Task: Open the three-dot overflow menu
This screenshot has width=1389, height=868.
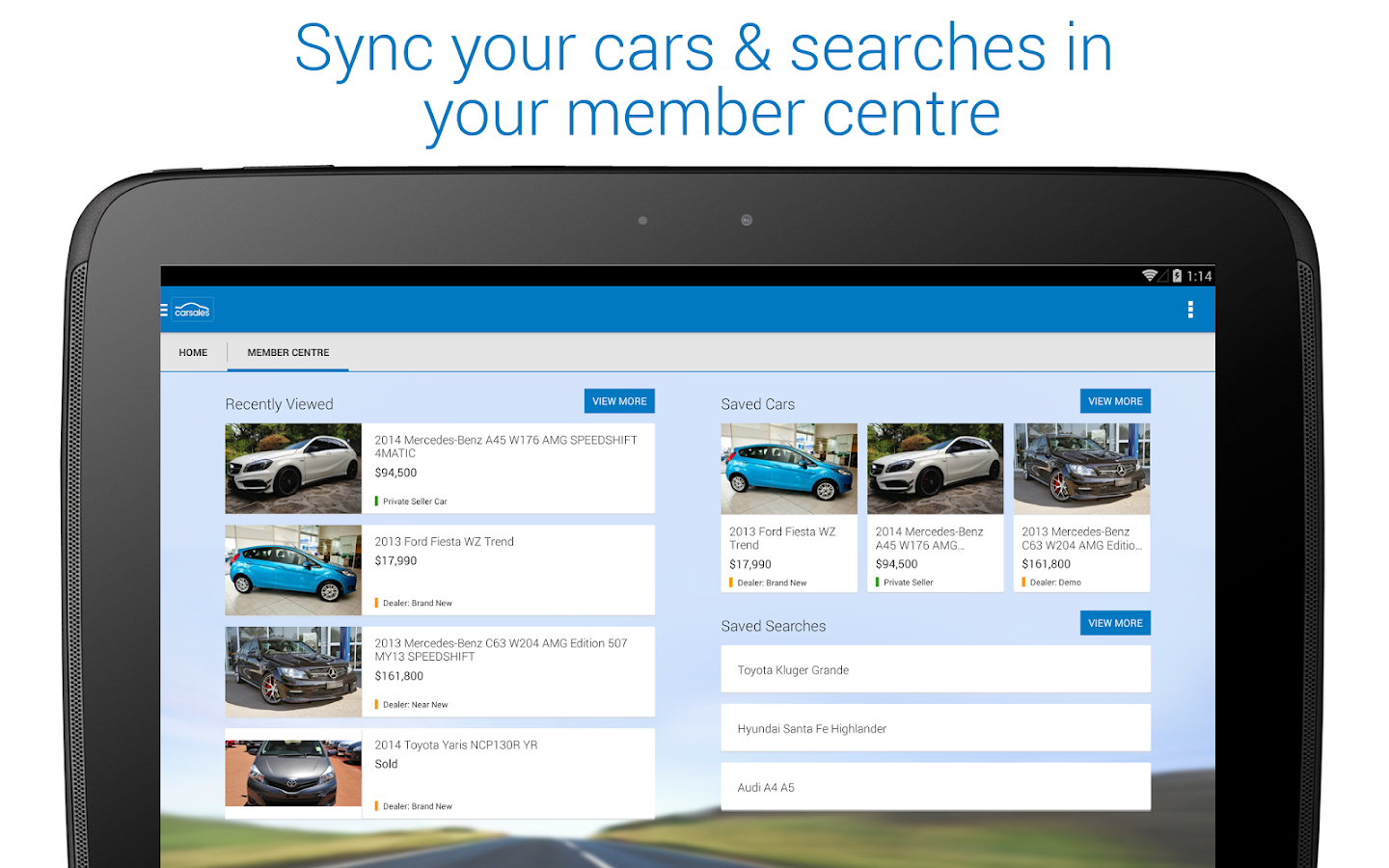Action: [1190, 310]
